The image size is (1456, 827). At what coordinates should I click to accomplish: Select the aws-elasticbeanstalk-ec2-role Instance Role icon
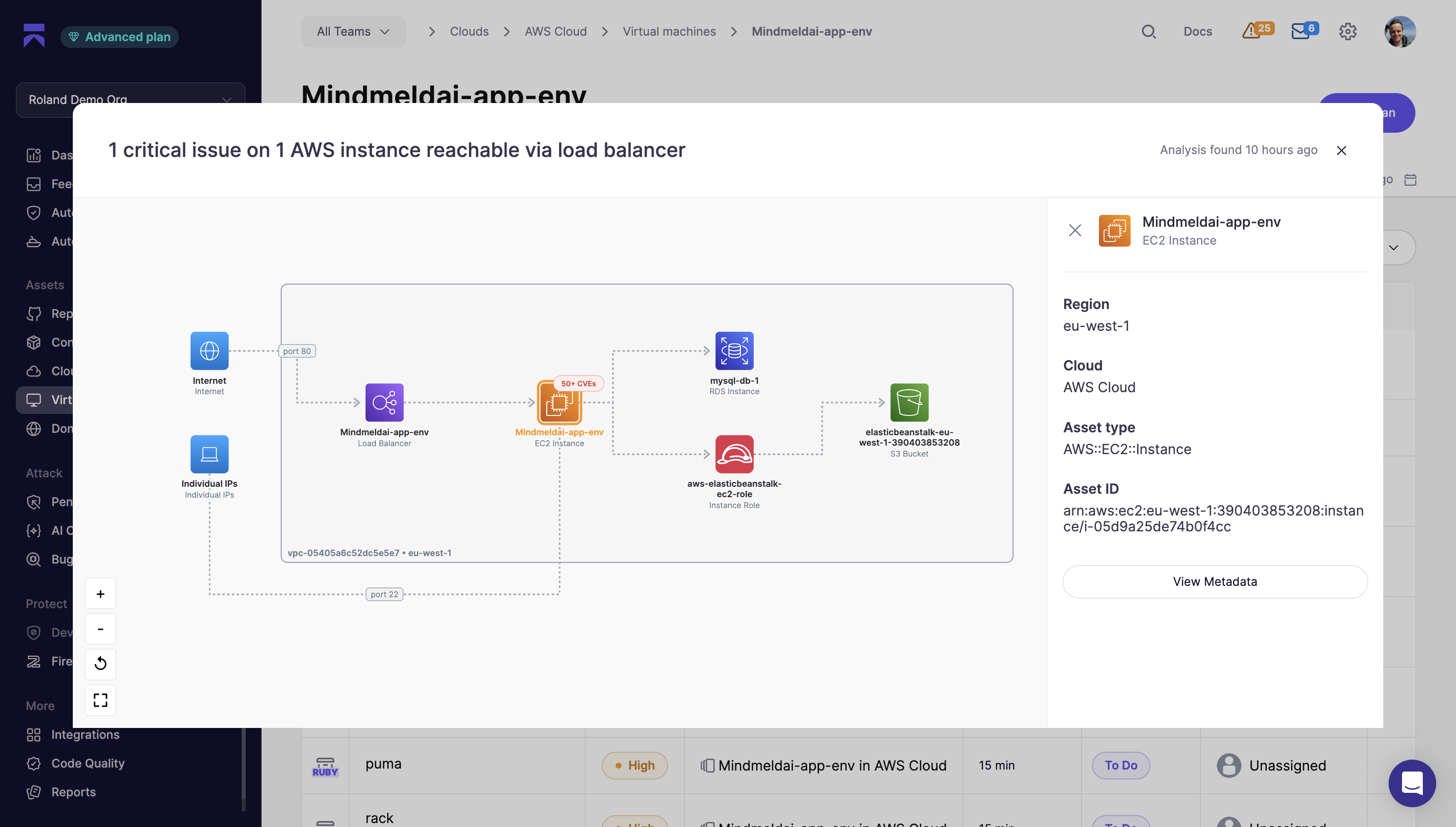point(734,454)
